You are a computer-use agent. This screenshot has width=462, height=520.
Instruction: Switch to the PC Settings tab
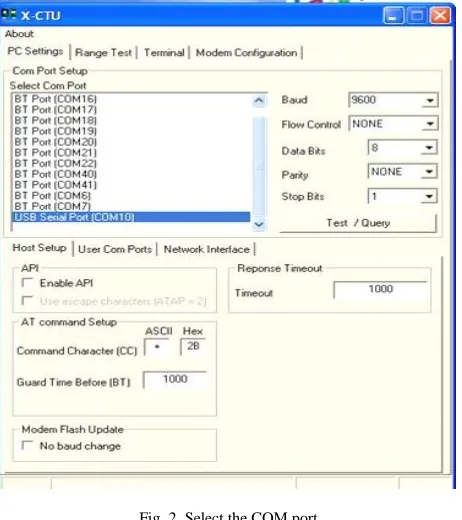tap(35, 51)
